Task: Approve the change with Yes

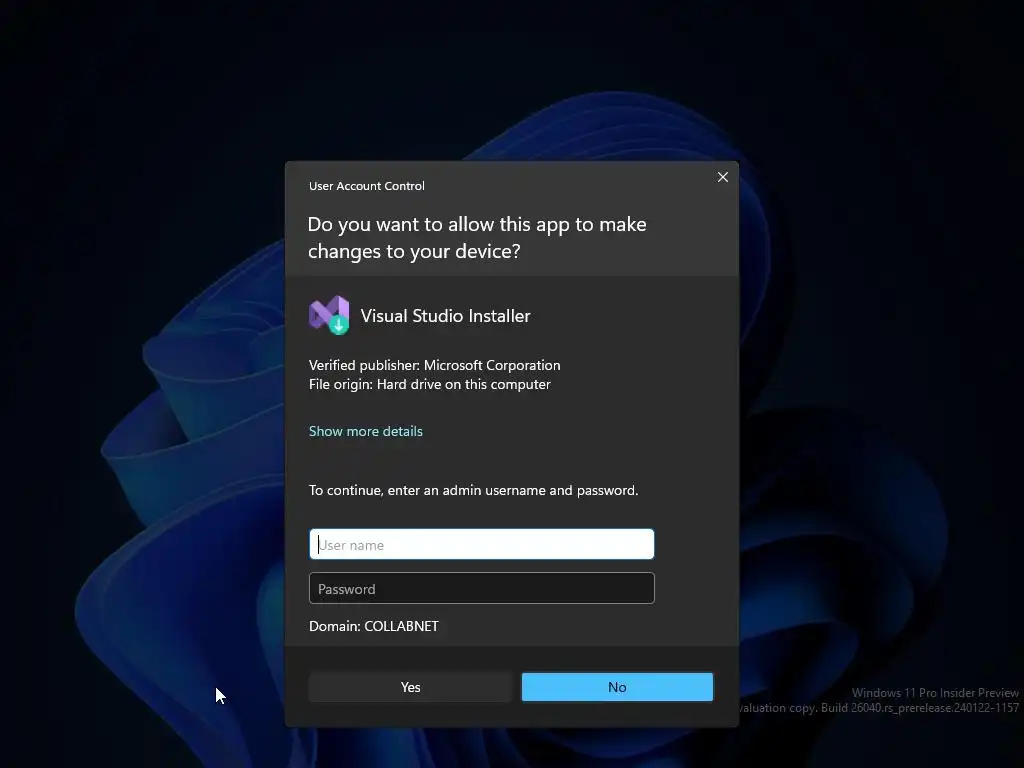Action: [410, 687]
